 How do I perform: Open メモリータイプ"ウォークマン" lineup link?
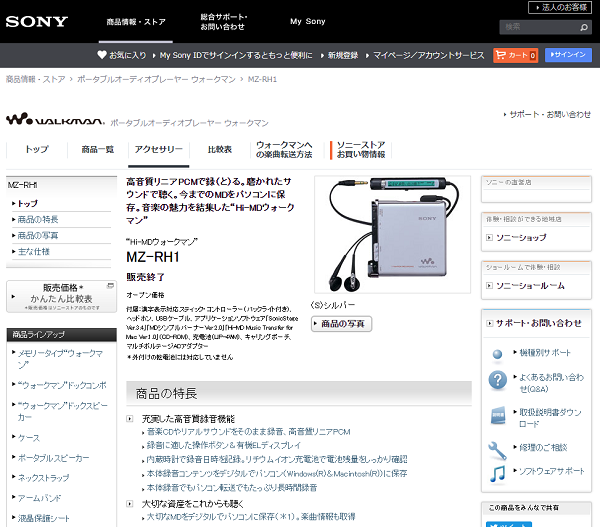(60, 359)
